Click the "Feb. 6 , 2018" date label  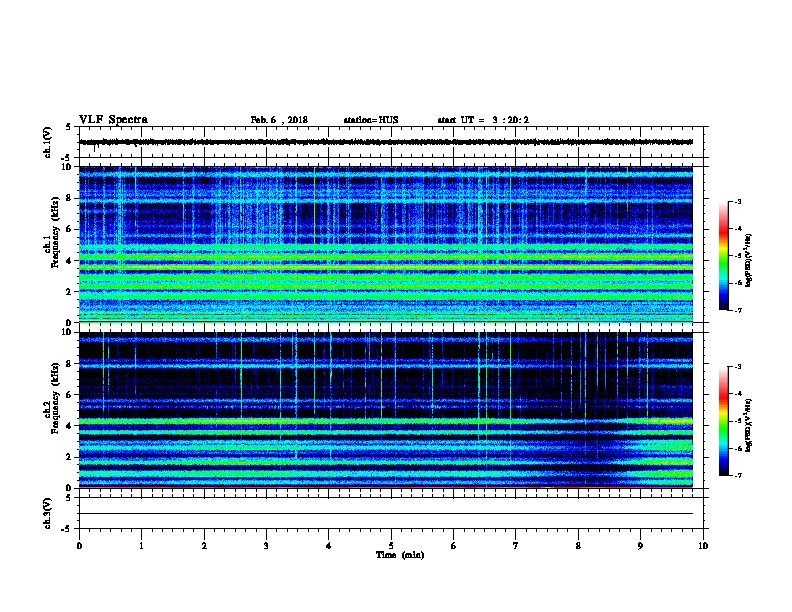(x=279, y=120)
